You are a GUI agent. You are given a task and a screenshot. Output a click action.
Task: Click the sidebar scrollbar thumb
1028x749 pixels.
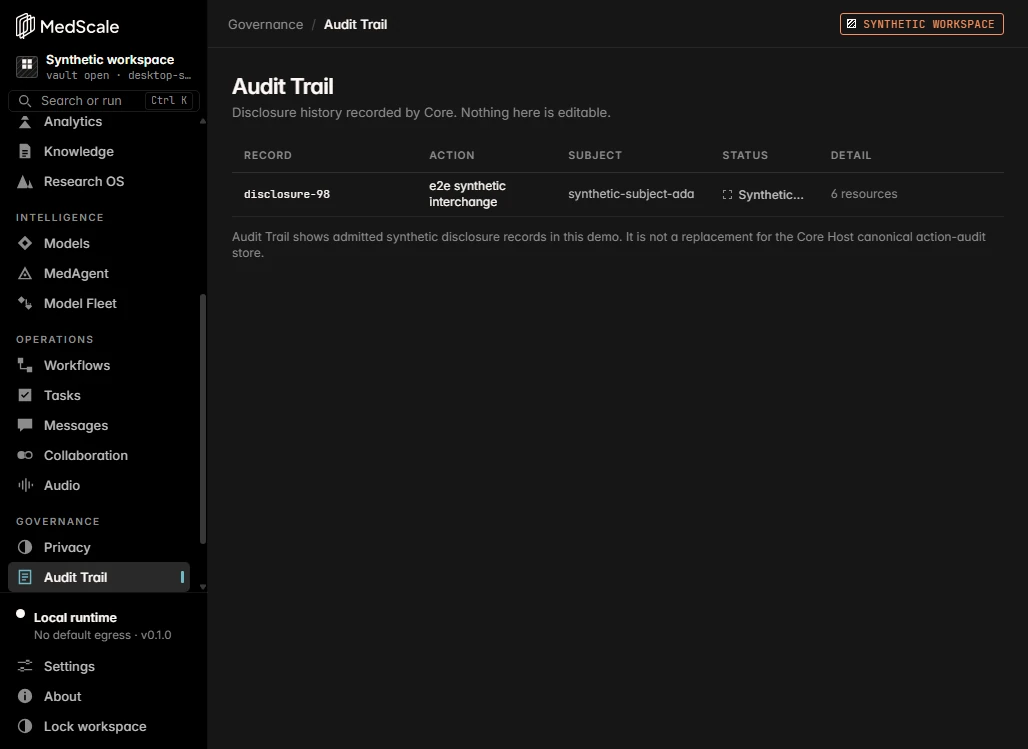[x=203, y=419]
